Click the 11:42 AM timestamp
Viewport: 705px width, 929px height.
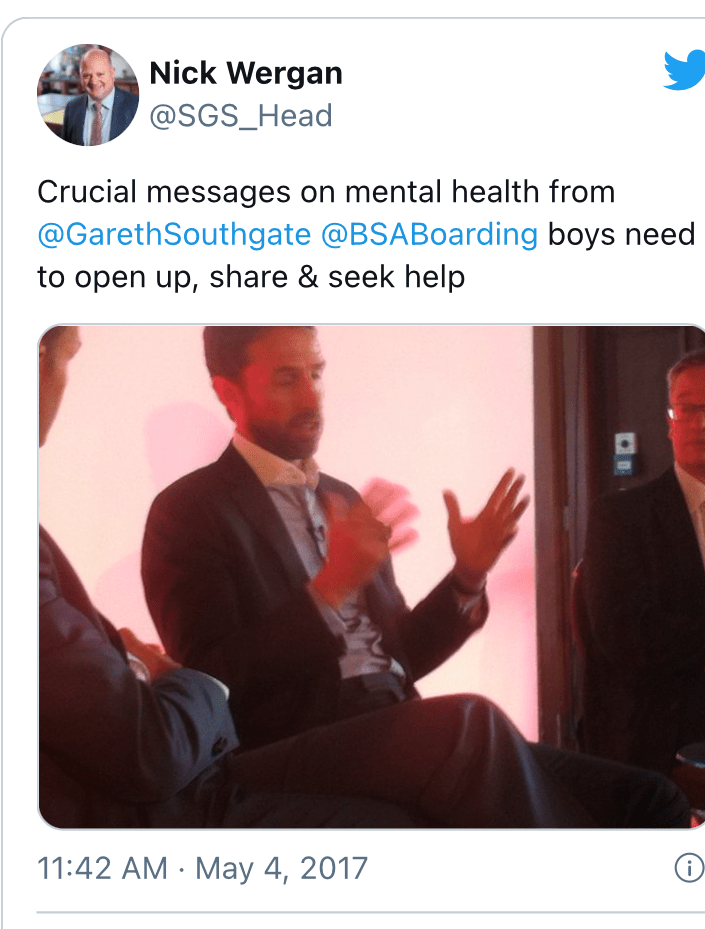point(102,869)
